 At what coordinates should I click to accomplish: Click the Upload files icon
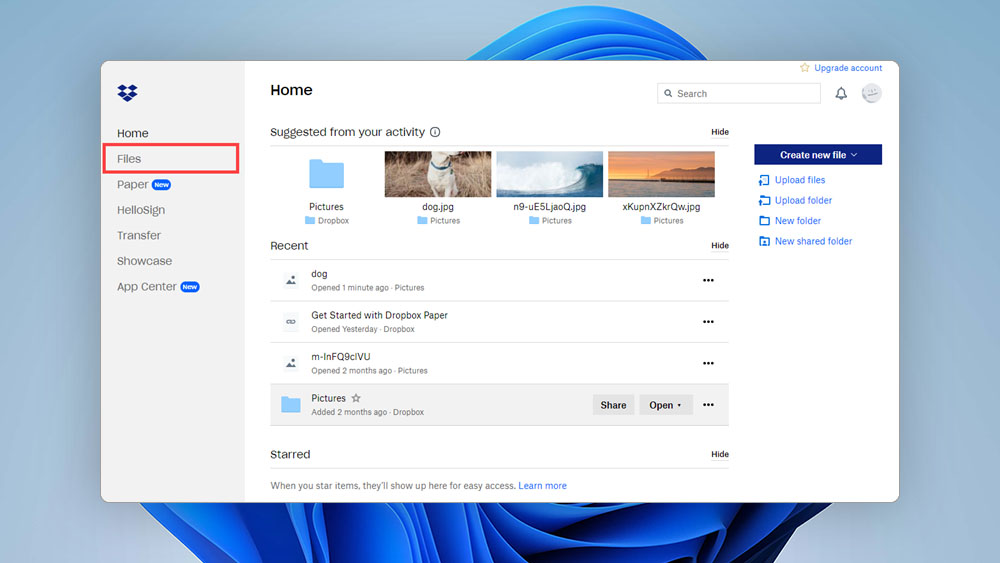(x=764, y=180)
